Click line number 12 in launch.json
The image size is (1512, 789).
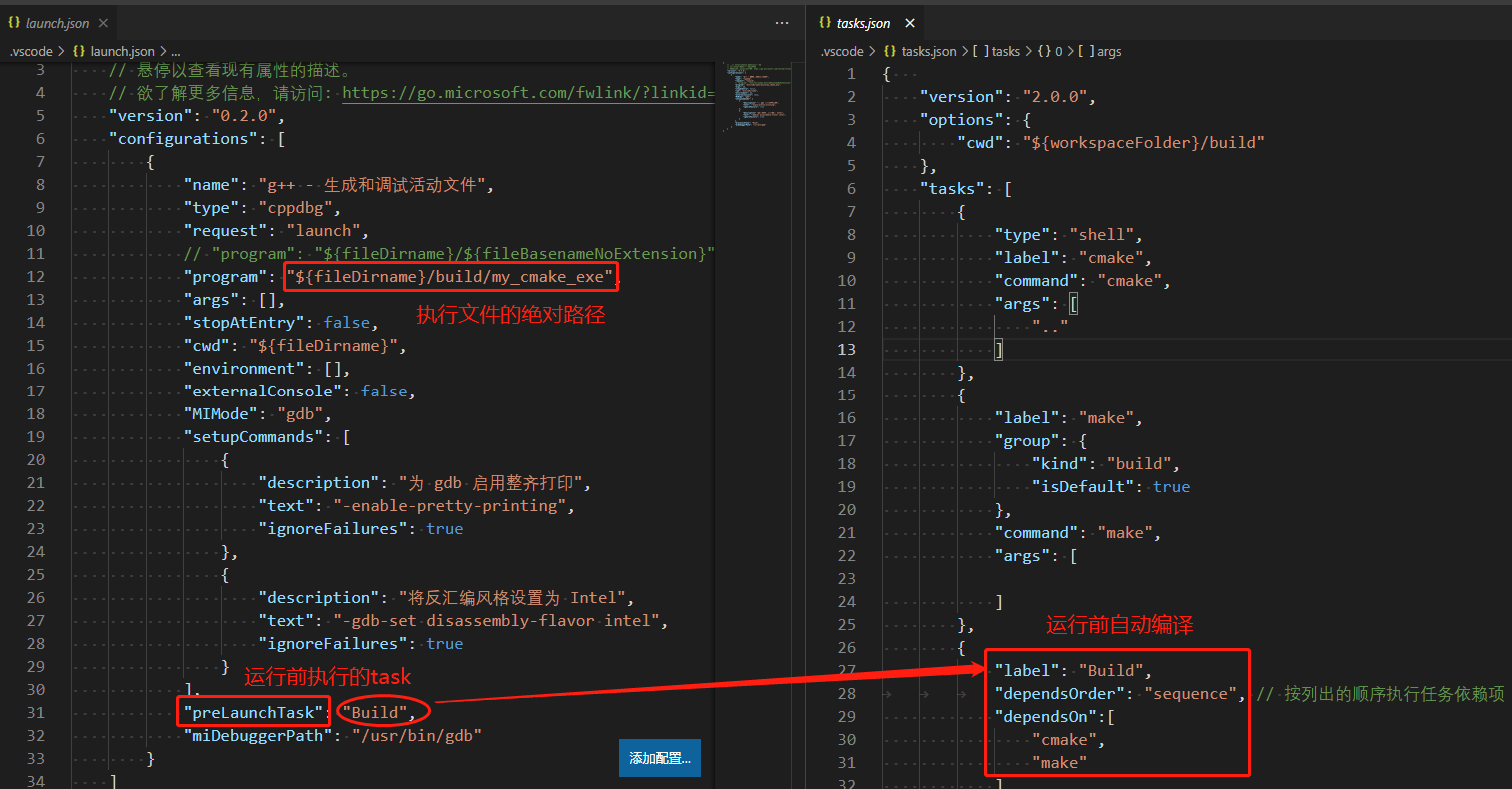coord(36,276)
